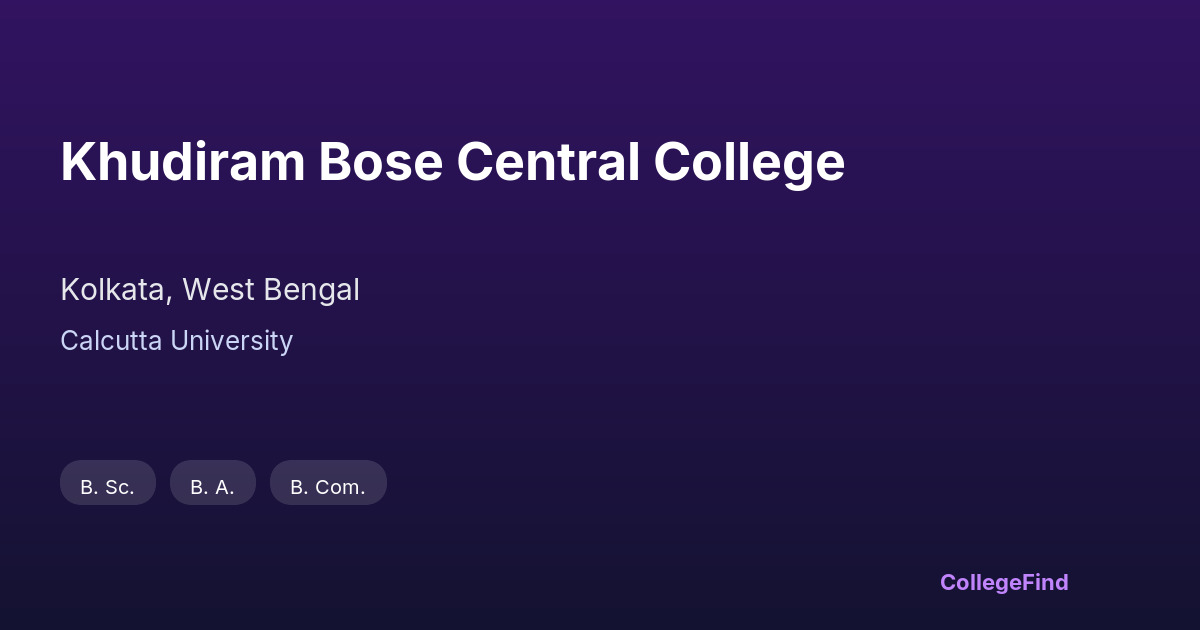Select the word Kolkata in the location
This screenshot has height=630, width=1200.
click(x=112, y=290)
